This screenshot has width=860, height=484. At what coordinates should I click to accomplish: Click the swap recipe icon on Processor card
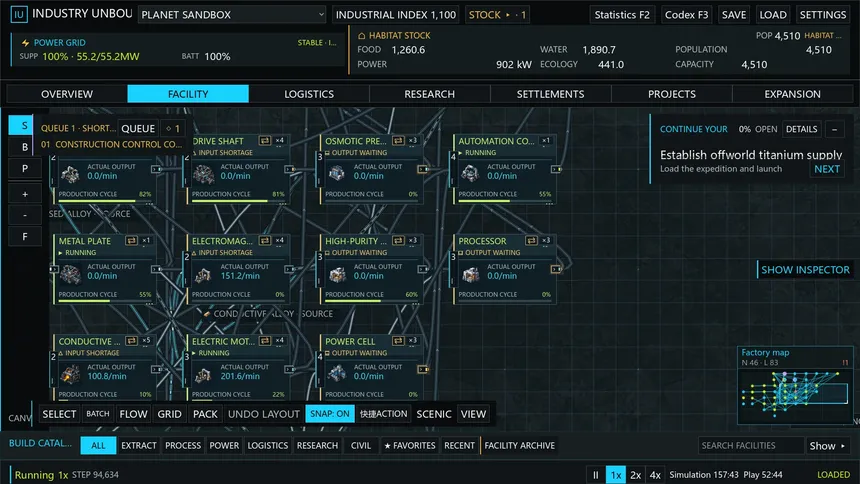tap(531, 240)
